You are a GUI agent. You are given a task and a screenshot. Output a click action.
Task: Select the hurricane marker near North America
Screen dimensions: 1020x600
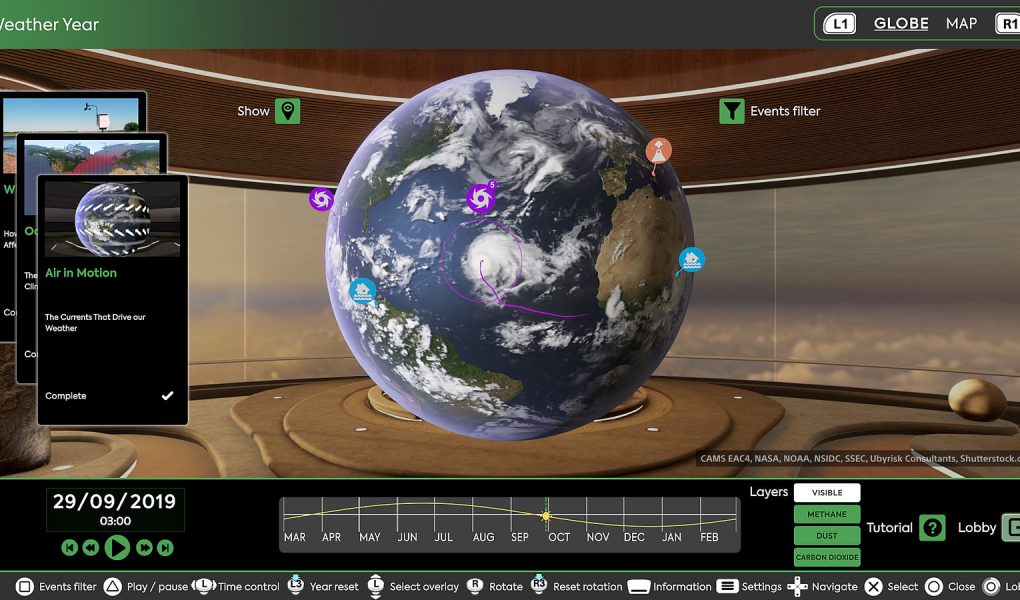pyautogui.click(x=321, y=199)
